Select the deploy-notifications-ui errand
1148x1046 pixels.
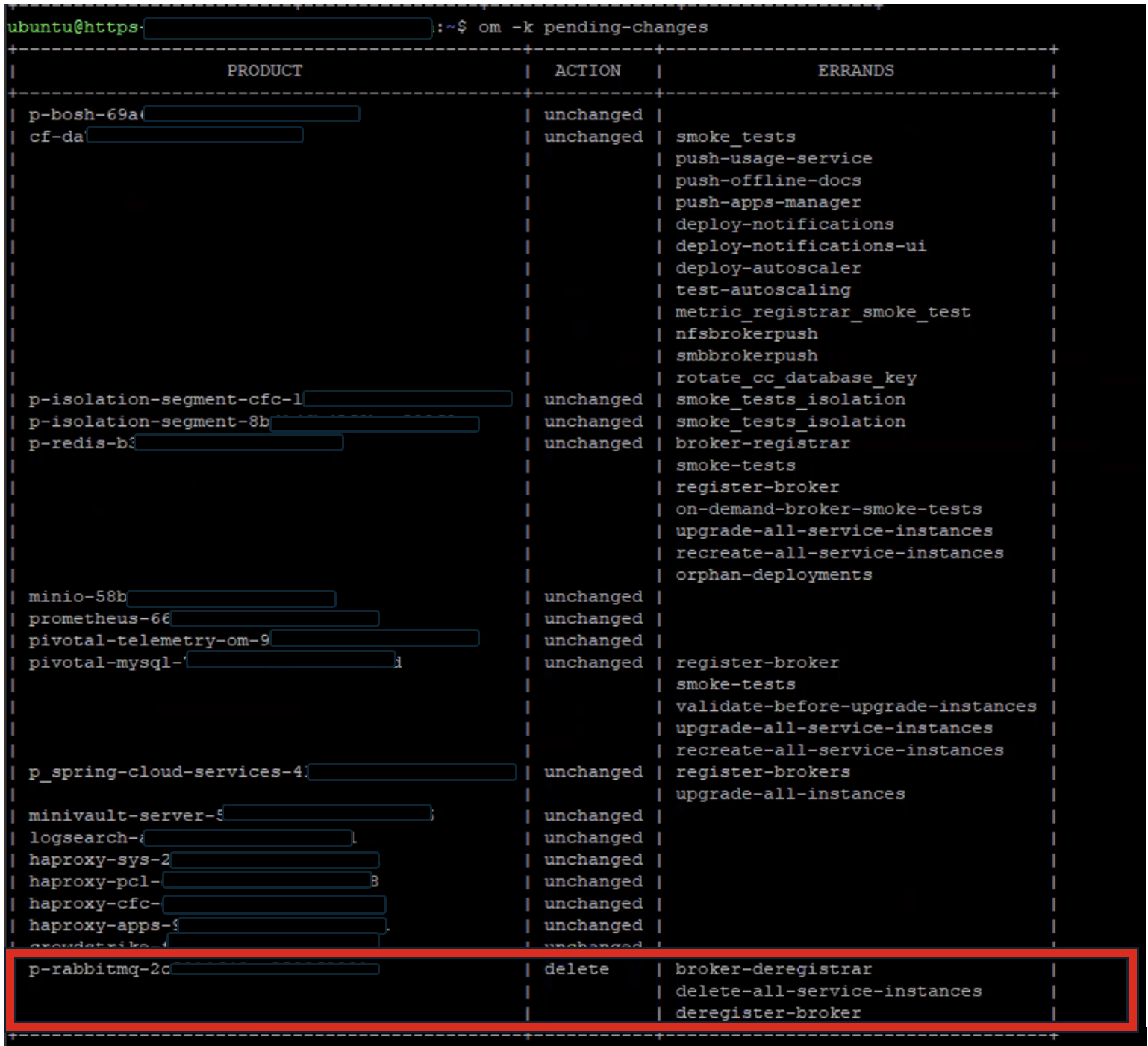point(800,246)
